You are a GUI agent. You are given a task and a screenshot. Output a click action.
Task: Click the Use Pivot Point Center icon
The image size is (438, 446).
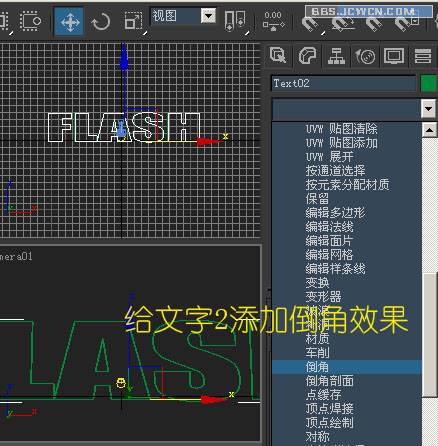click(x=235, y=21)
